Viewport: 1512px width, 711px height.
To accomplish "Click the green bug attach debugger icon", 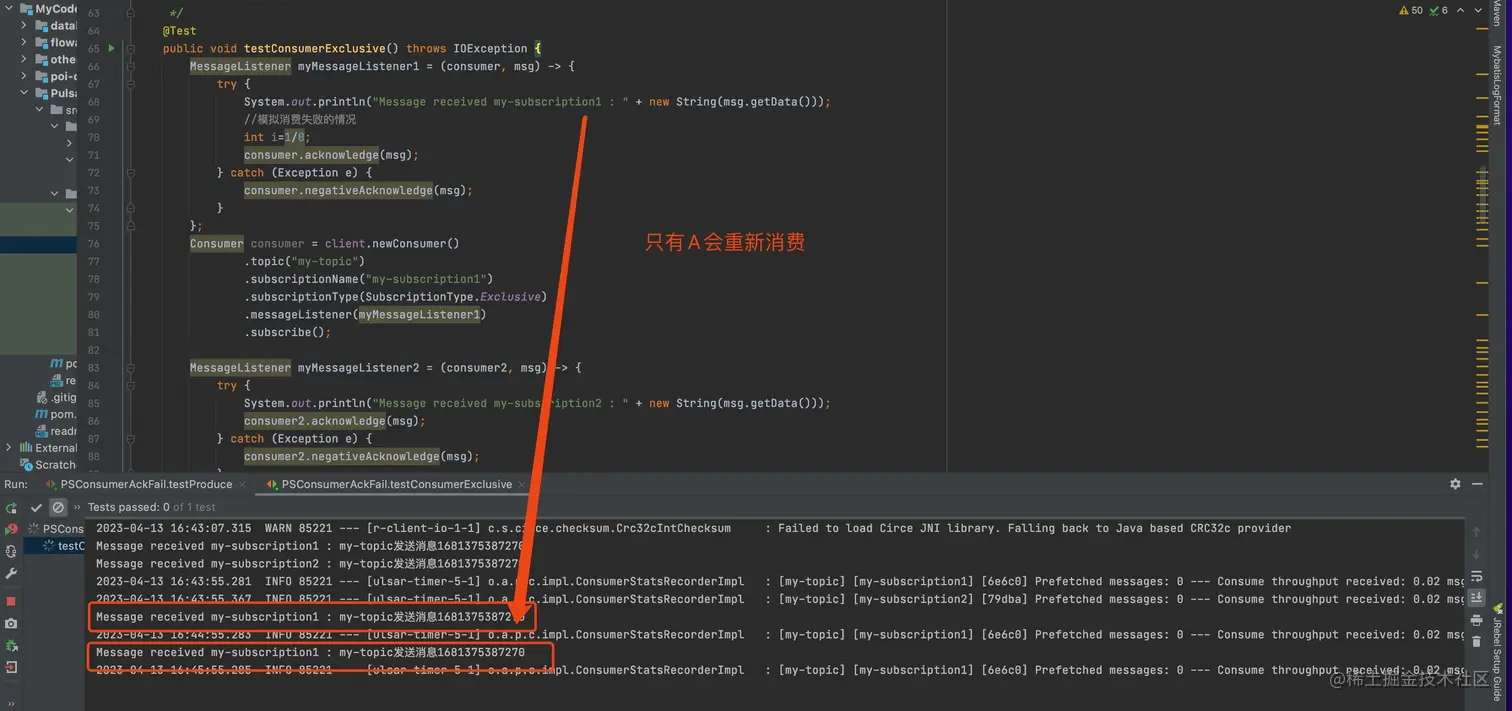I will pos(11,645).
